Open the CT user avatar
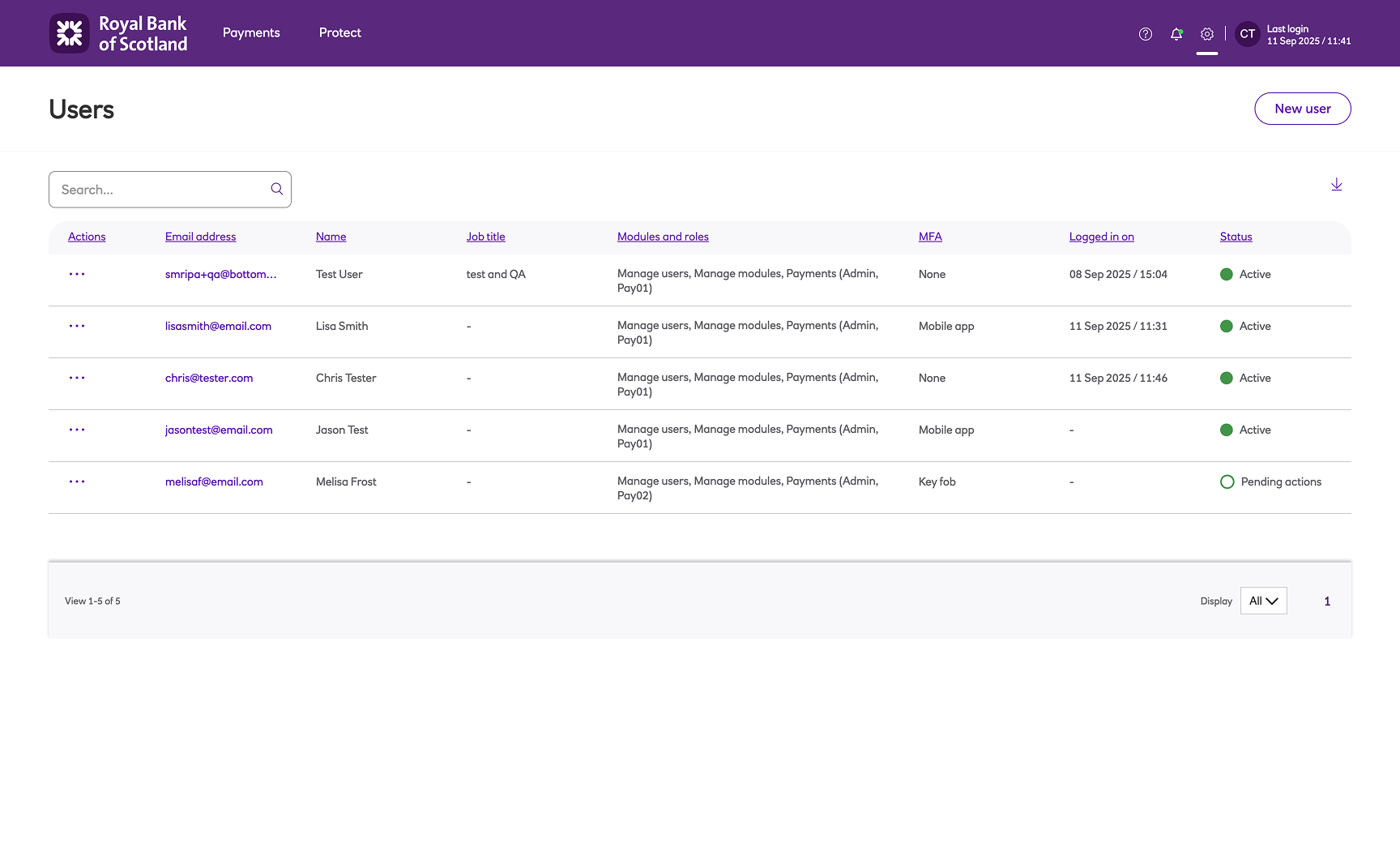 click(1248, 34)
